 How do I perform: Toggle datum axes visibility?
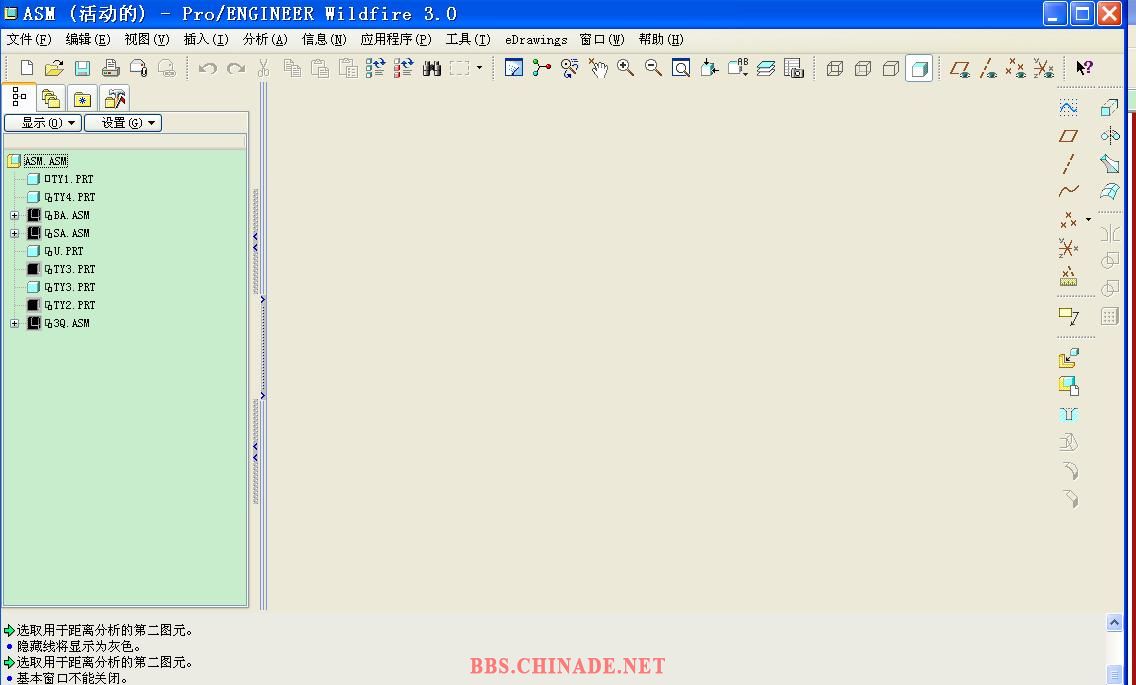click(988, 68)
